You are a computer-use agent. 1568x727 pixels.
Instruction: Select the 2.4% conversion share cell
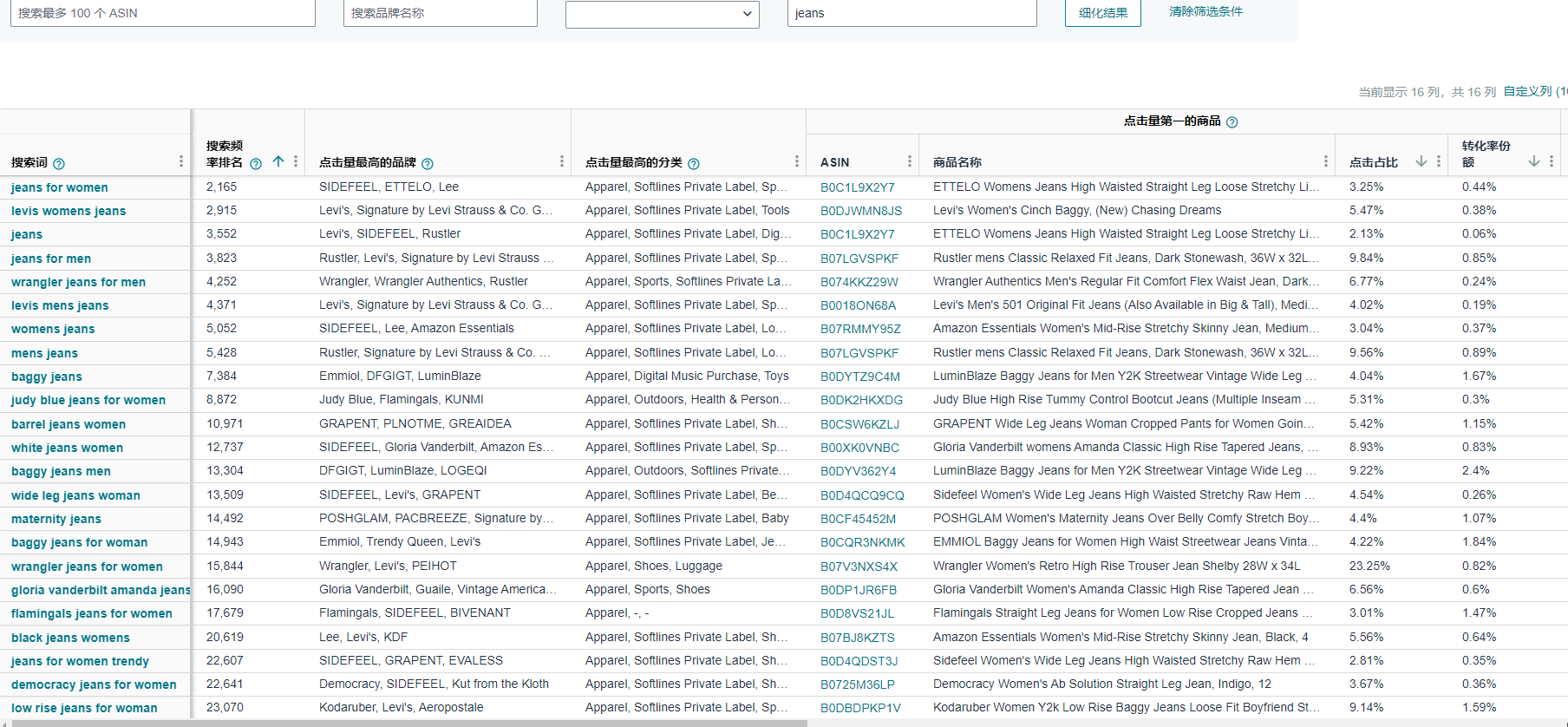(x=1476, y=470)
